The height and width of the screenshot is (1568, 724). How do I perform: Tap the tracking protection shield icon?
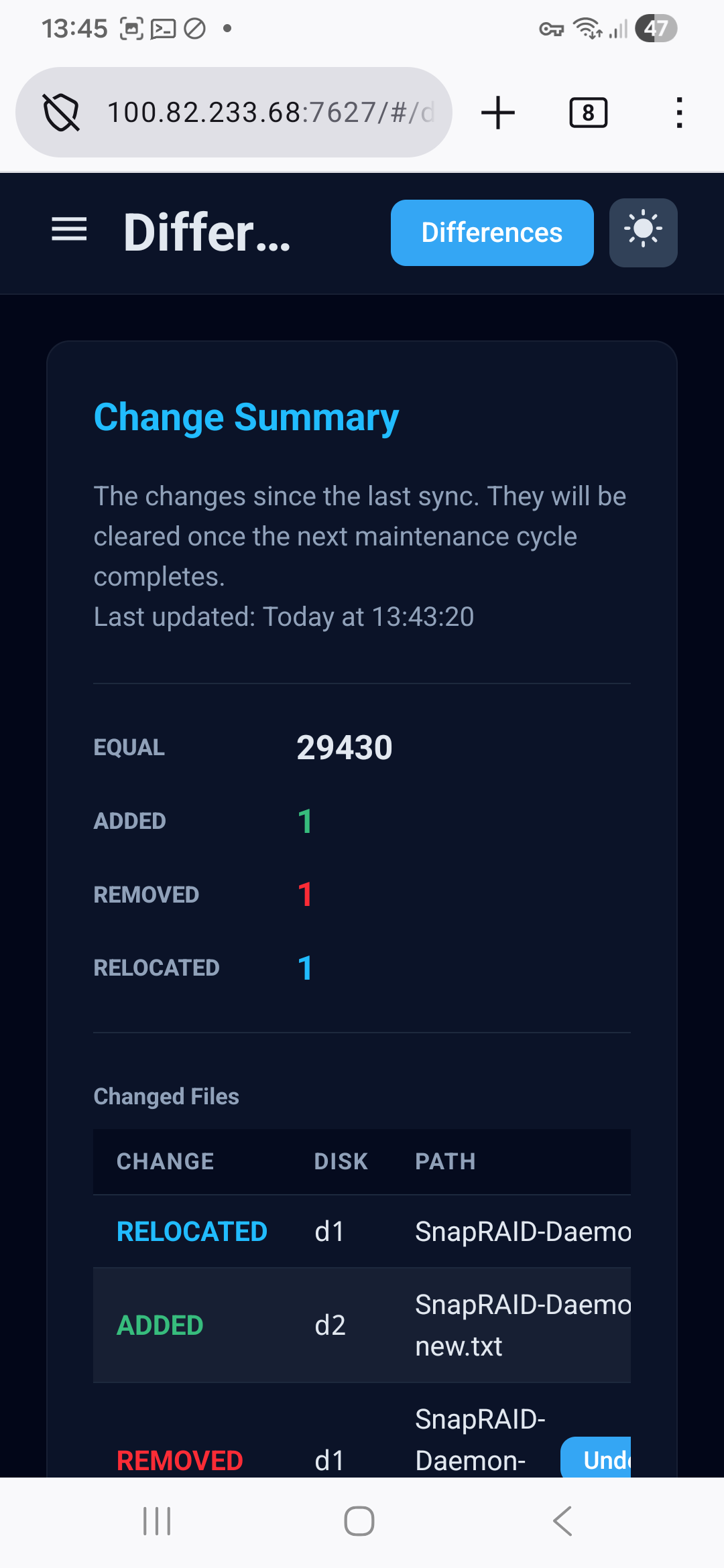(61, 112)
